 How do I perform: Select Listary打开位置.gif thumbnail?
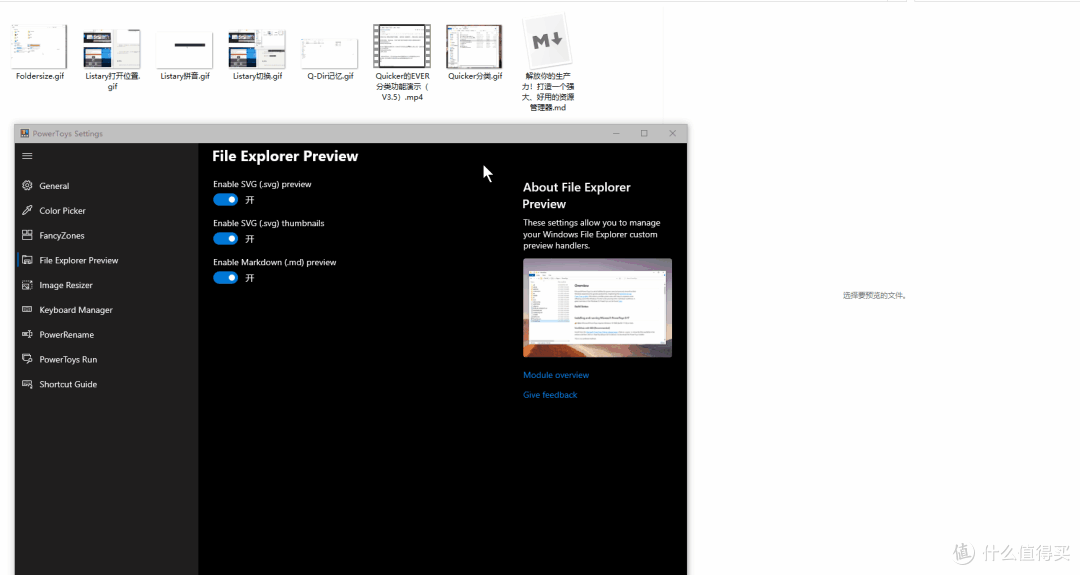pyautogui.click(x=112, y=49)
